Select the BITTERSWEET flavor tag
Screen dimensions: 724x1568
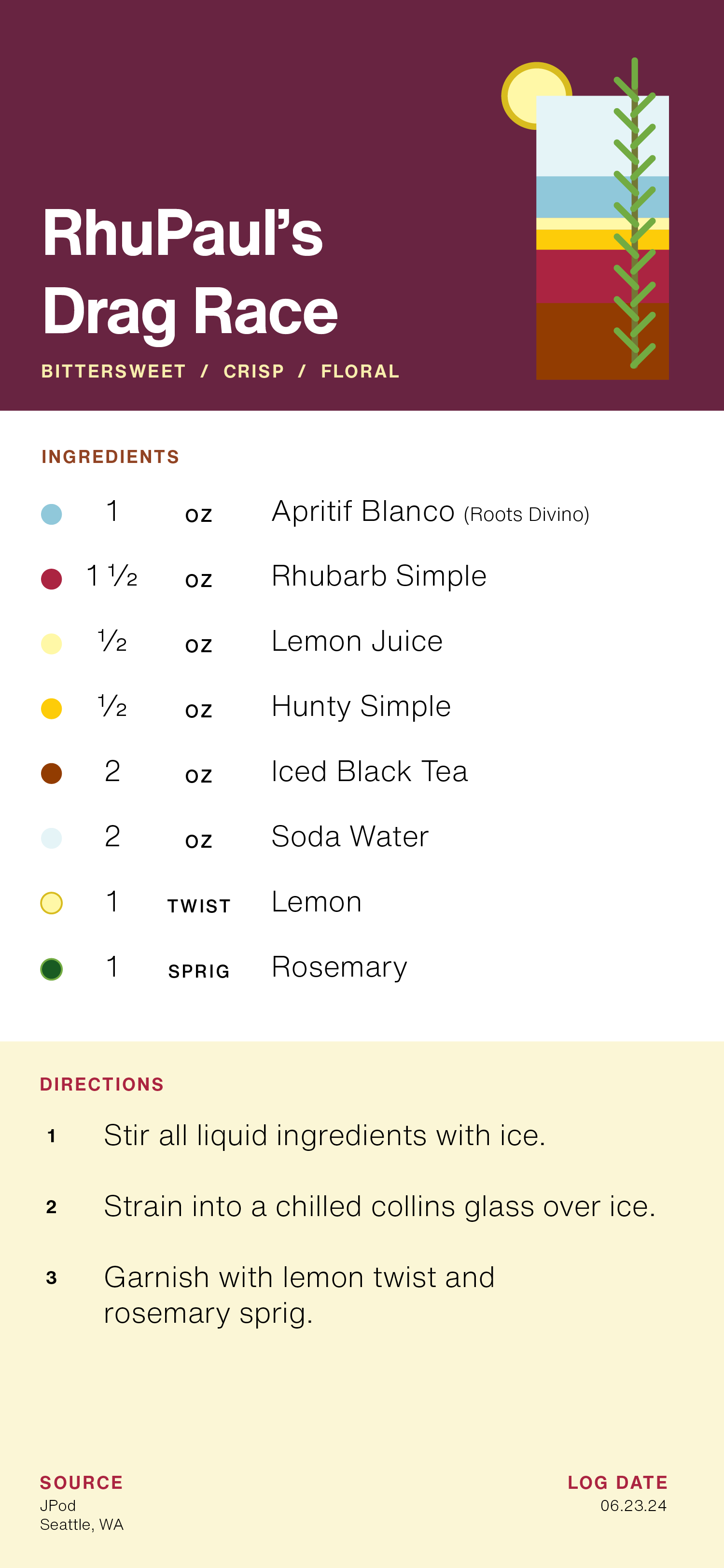click(x=113, y=371)
